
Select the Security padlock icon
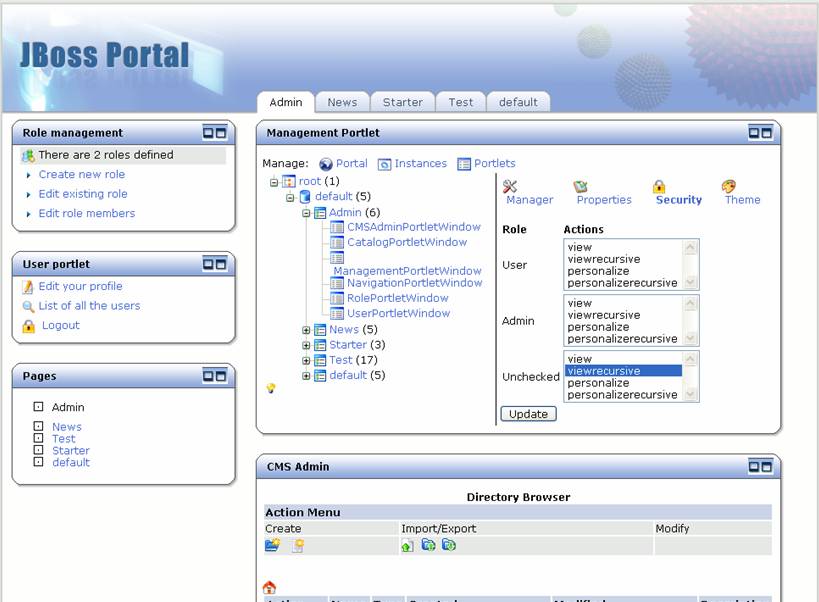point(659,186)
